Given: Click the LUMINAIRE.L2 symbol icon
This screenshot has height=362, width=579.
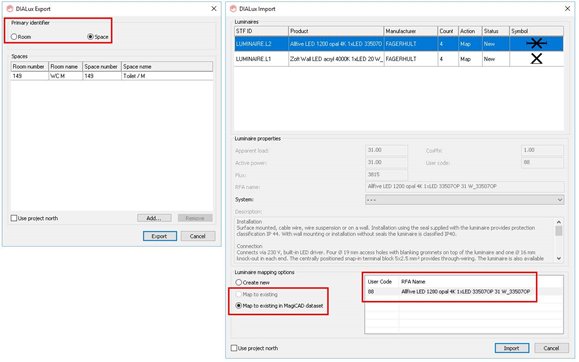Looking at the screenshot, I should pos(536,44).
